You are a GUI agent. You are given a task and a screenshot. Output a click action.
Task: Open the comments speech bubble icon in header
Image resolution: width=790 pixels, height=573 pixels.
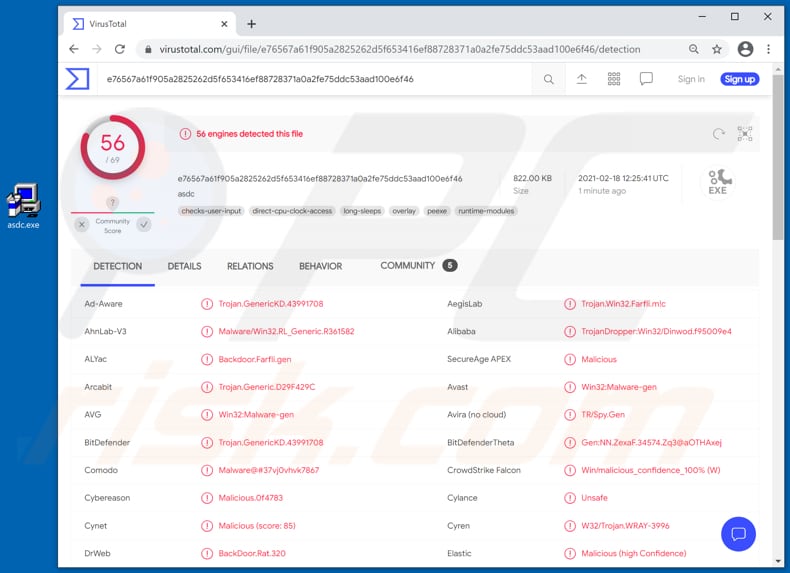point(646,79)
